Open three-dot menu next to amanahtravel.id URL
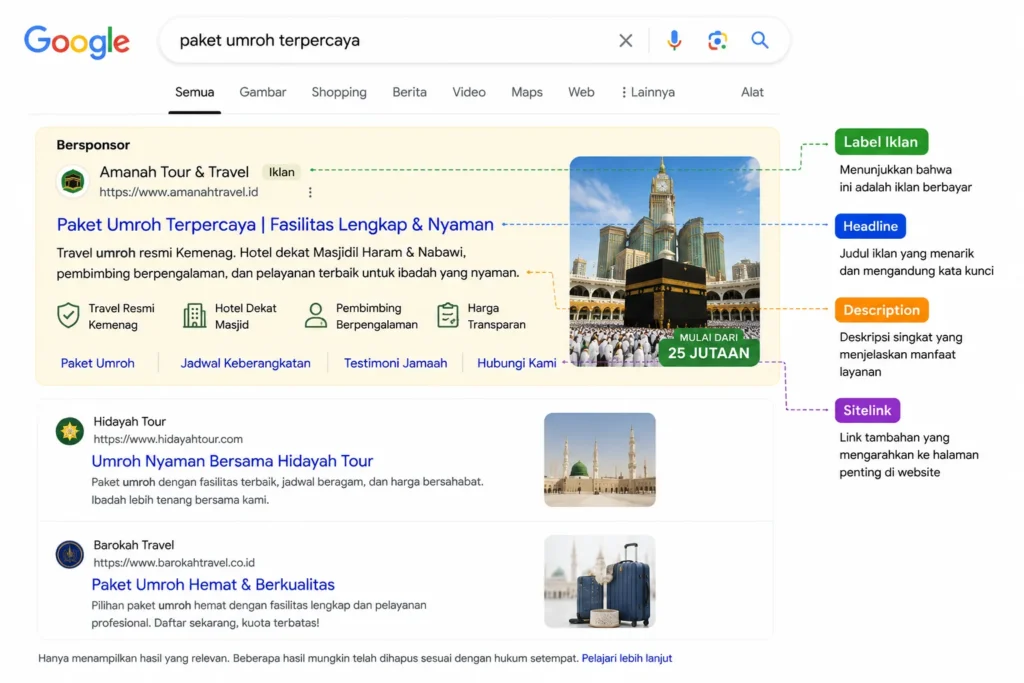 click(310, 192)
